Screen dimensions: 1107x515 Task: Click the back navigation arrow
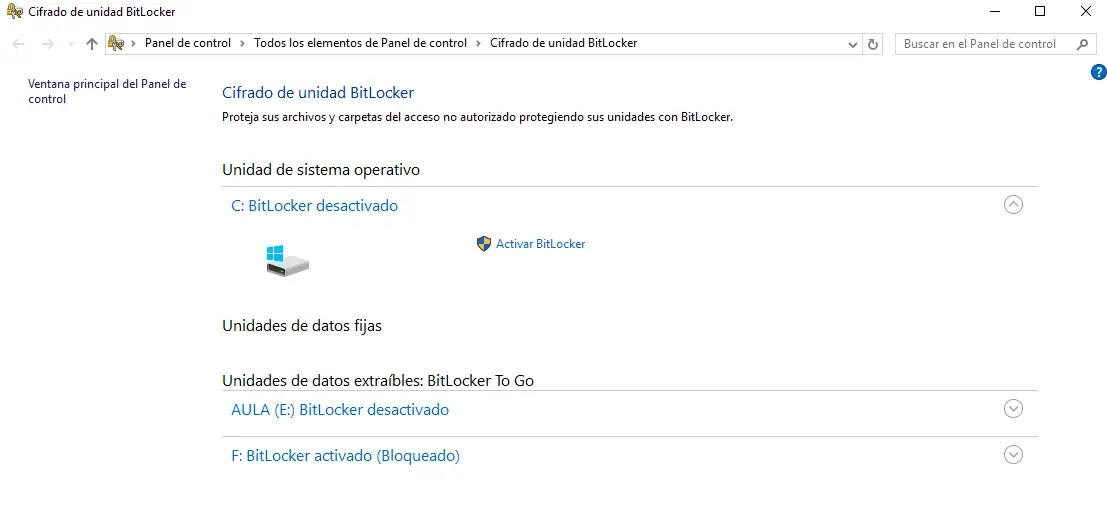pos(18,44)
